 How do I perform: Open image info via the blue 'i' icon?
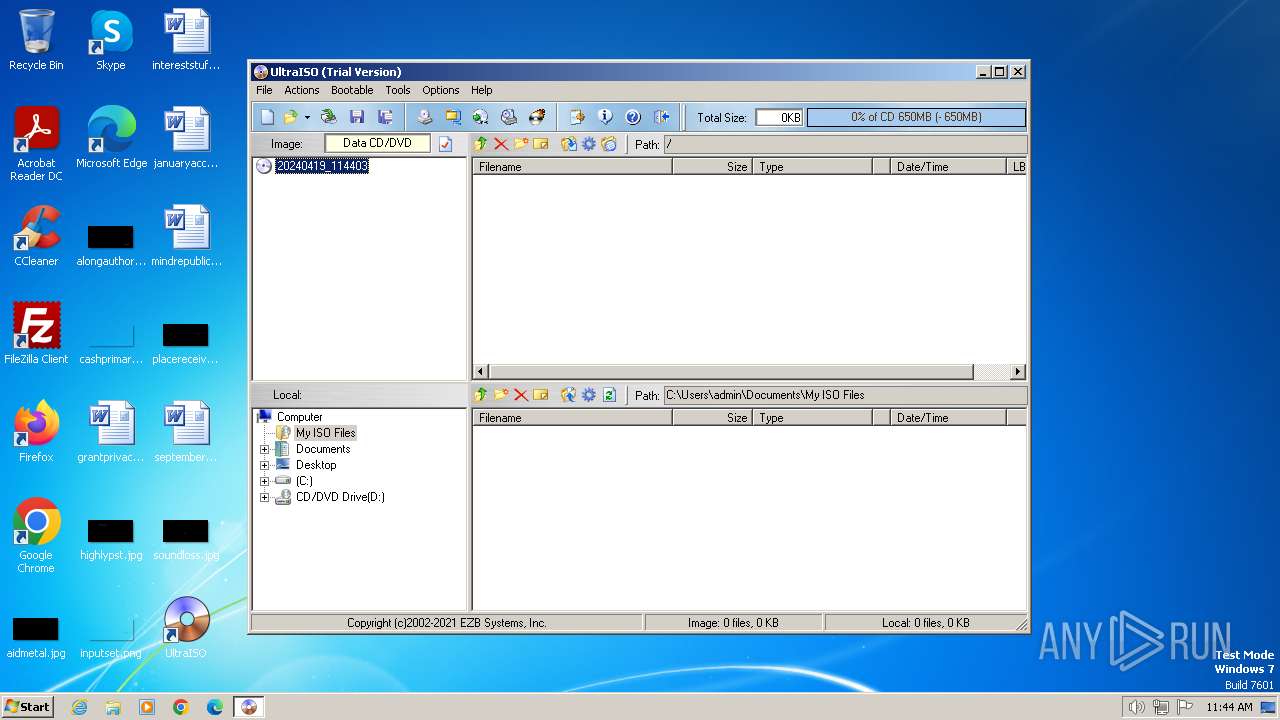tap(605, 117)
